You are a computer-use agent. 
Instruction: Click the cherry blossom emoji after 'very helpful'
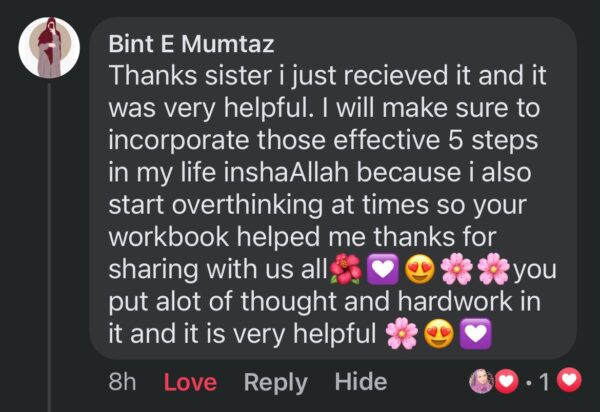(401, 336)
